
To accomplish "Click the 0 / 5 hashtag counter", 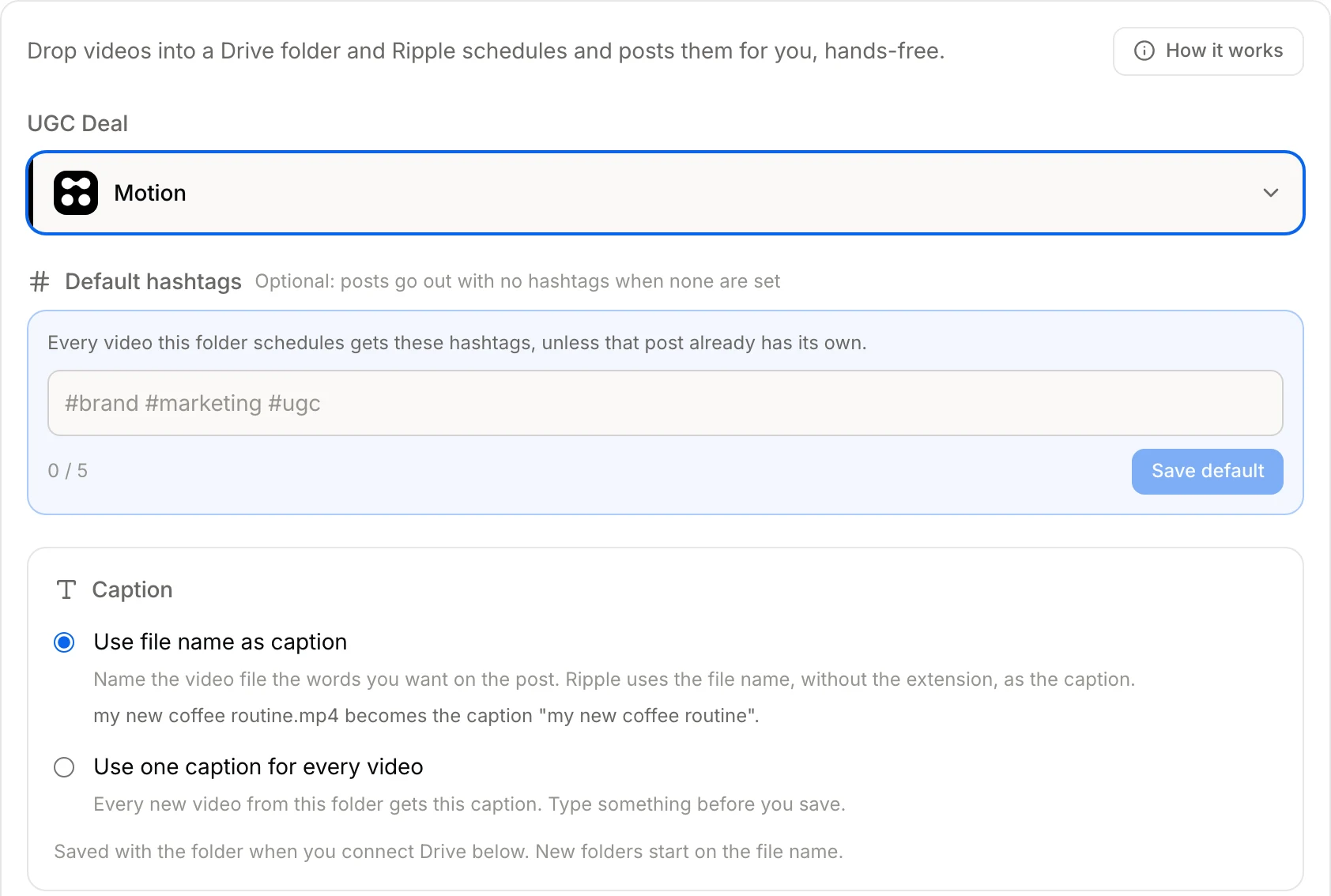I will [x=68, y=471].
